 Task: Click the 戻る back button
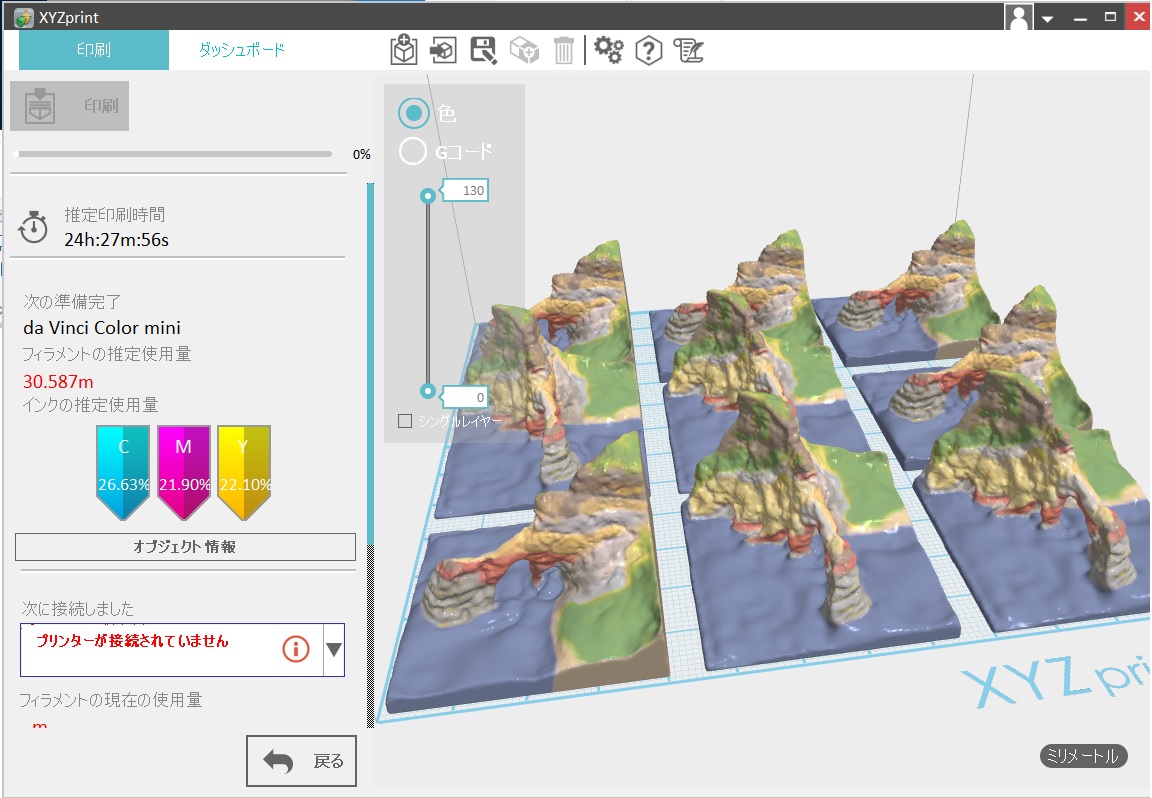(301, 761)
